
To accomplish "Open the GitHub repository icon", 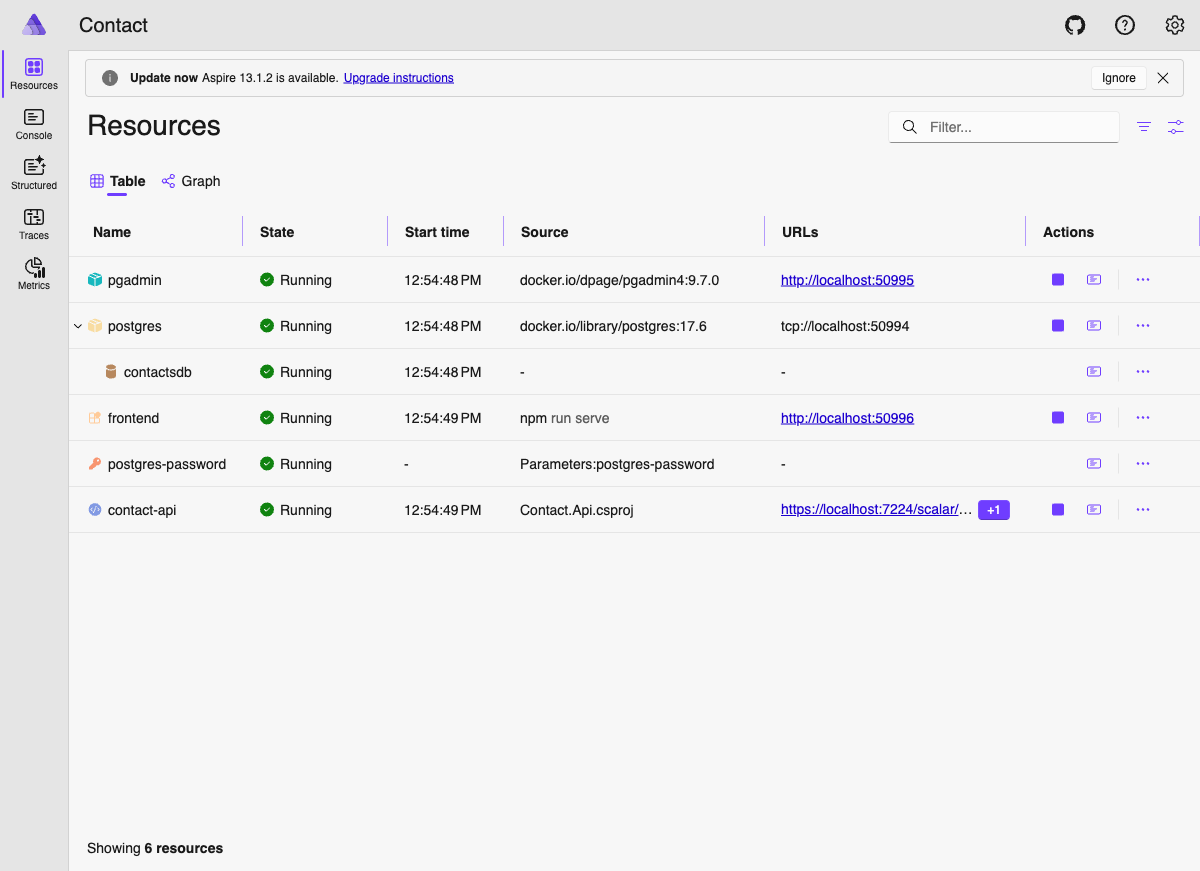I will point(1075,24).
